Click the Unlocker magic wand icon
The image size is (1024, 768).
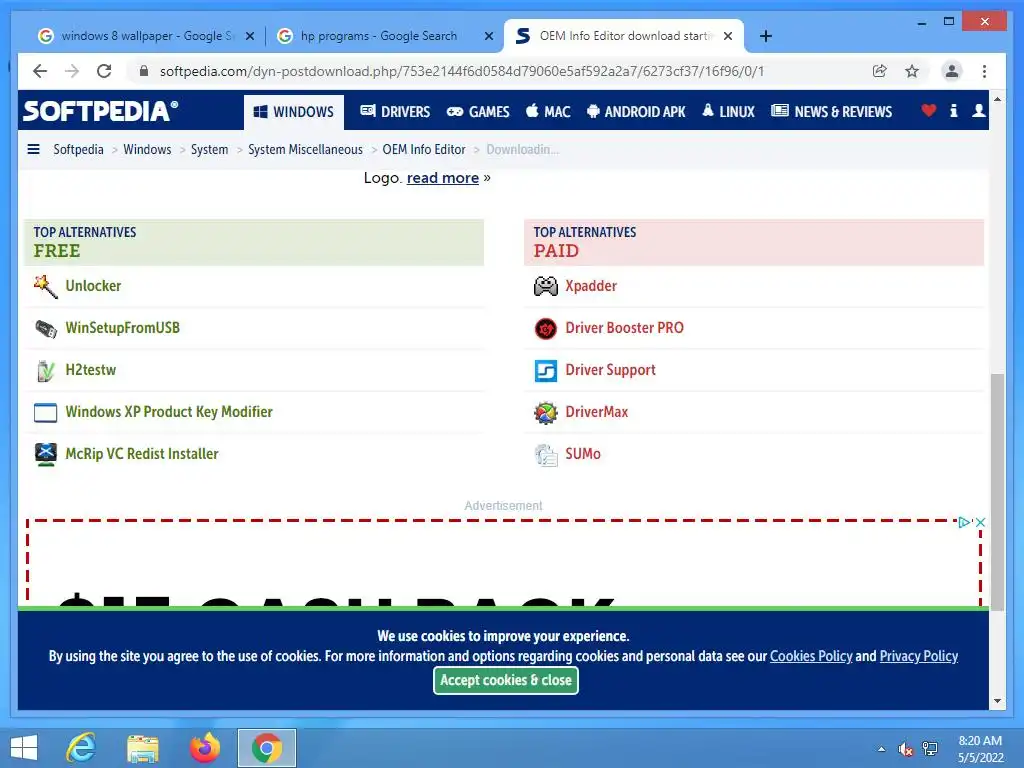(46, 286)
